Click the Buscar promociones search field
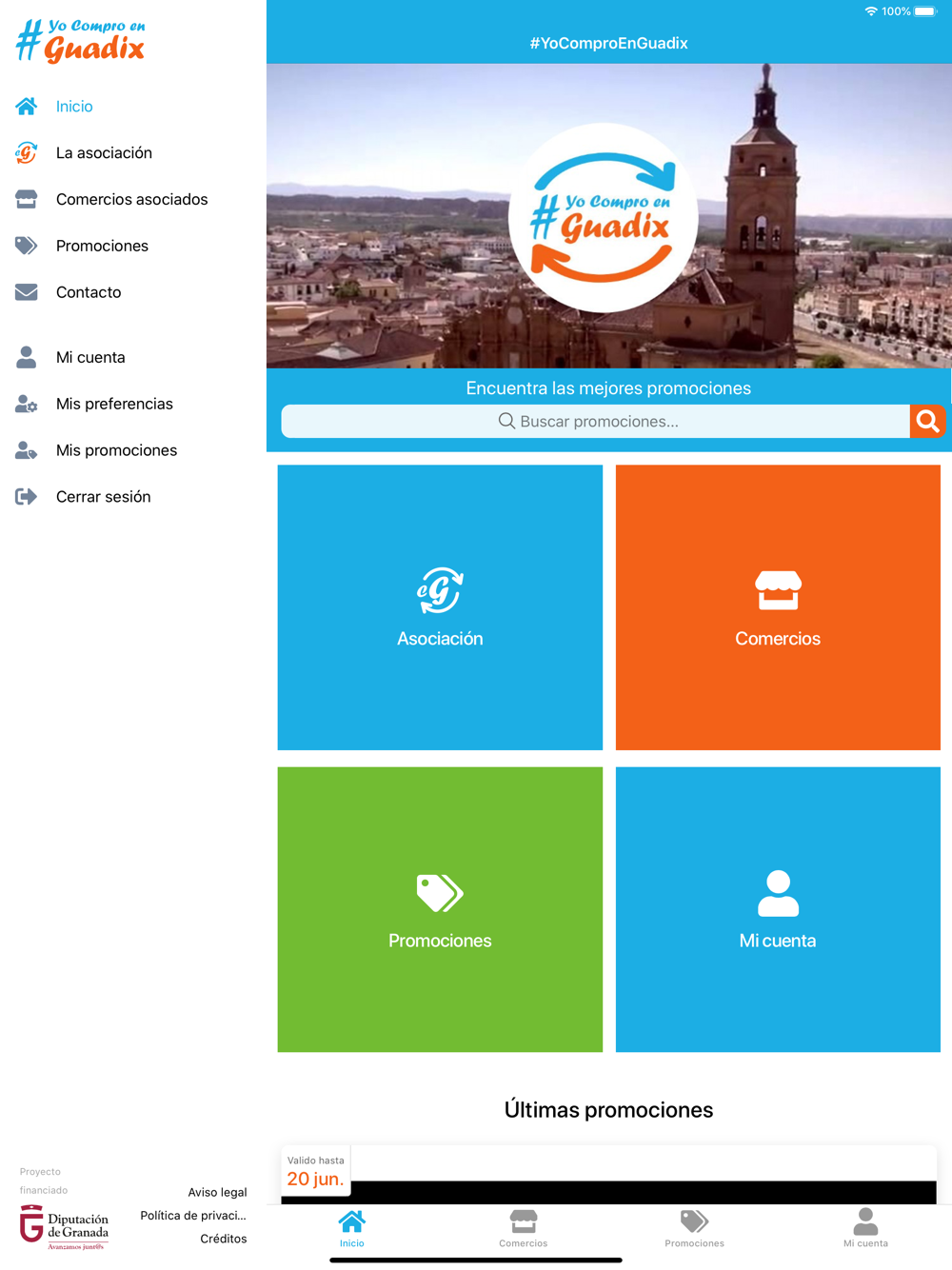Screen dimensions: 952x1270 (x=596, y=421)
